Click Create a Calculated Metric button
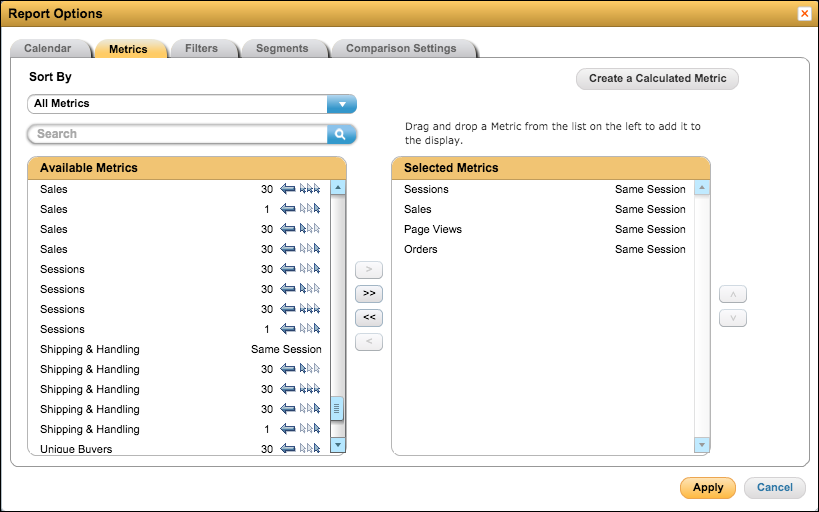819x512 pixels. click(x=658, y=79)
